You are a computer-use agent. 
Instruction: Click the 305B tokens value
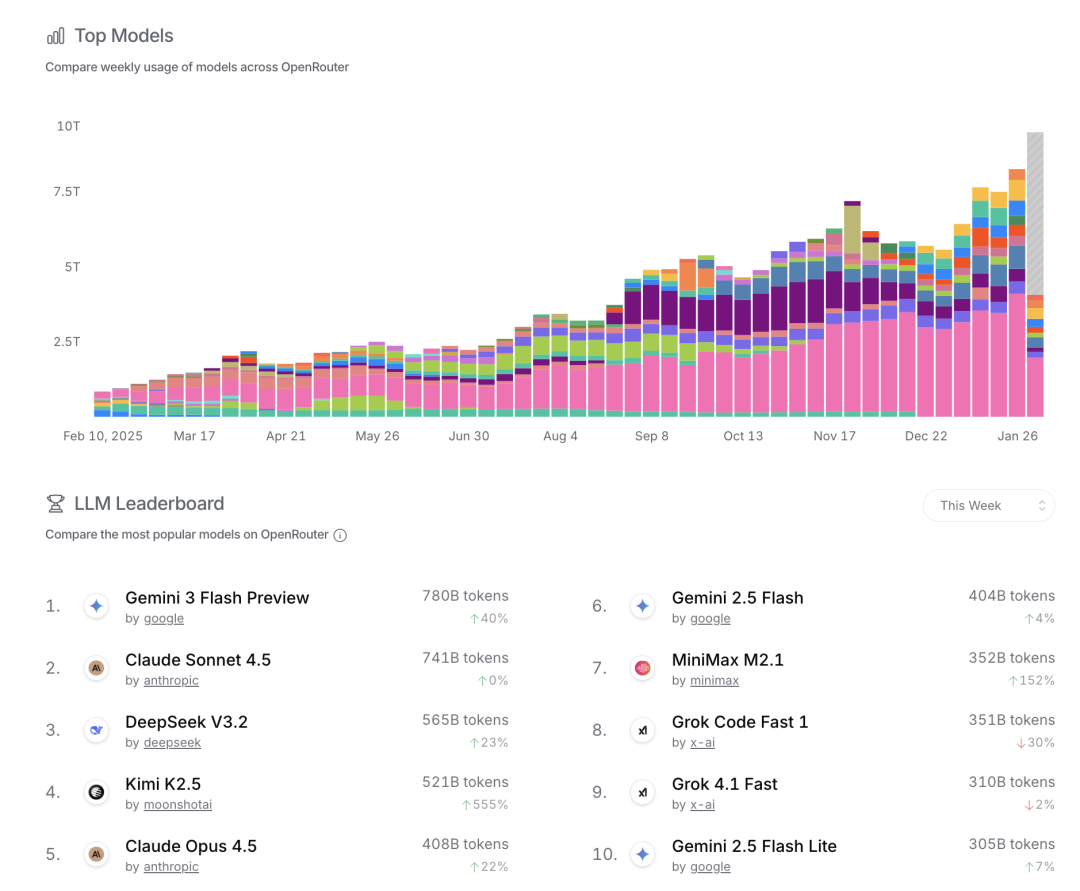point(1012,843)
